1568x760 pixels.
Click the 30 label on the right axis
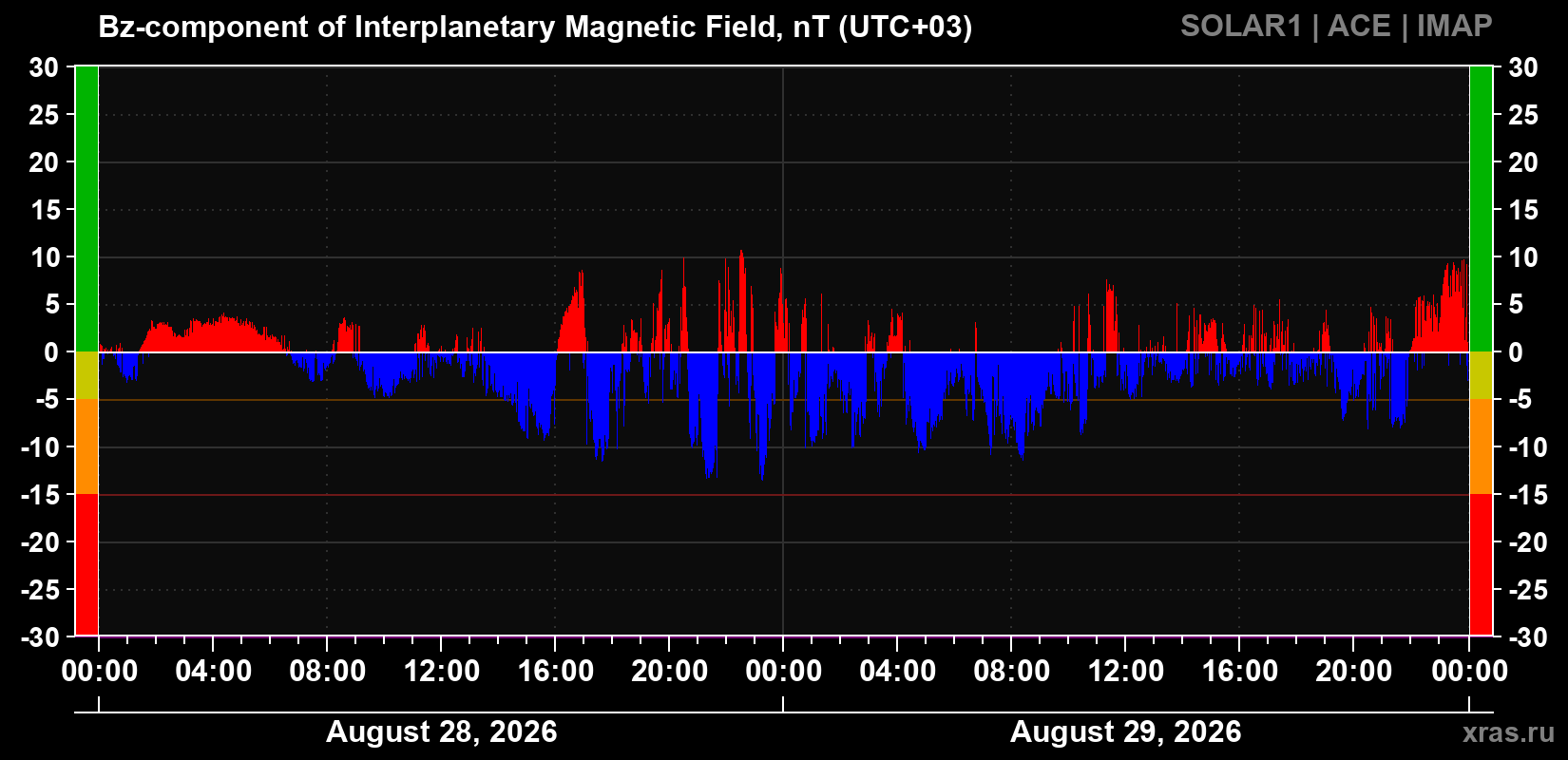pyautogui.click(x=1523, y=67)
